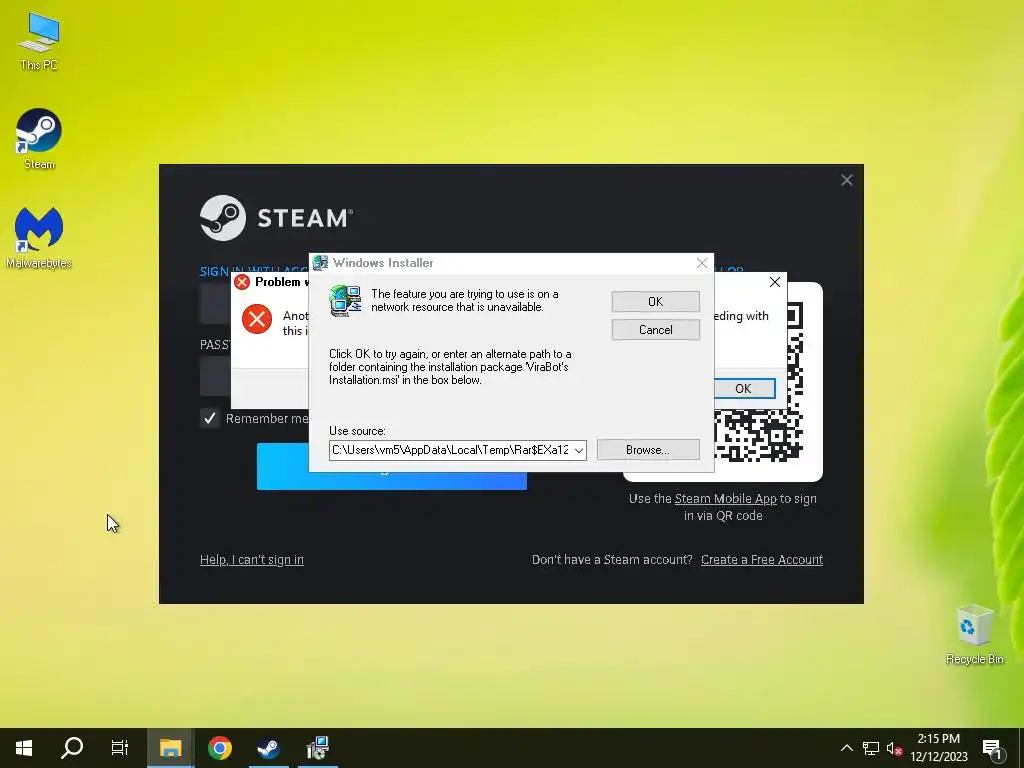This screenshot has width=1024, height=768.
Task: Click Cancel in the Windows Installer dialog
Action: (656, 330)
